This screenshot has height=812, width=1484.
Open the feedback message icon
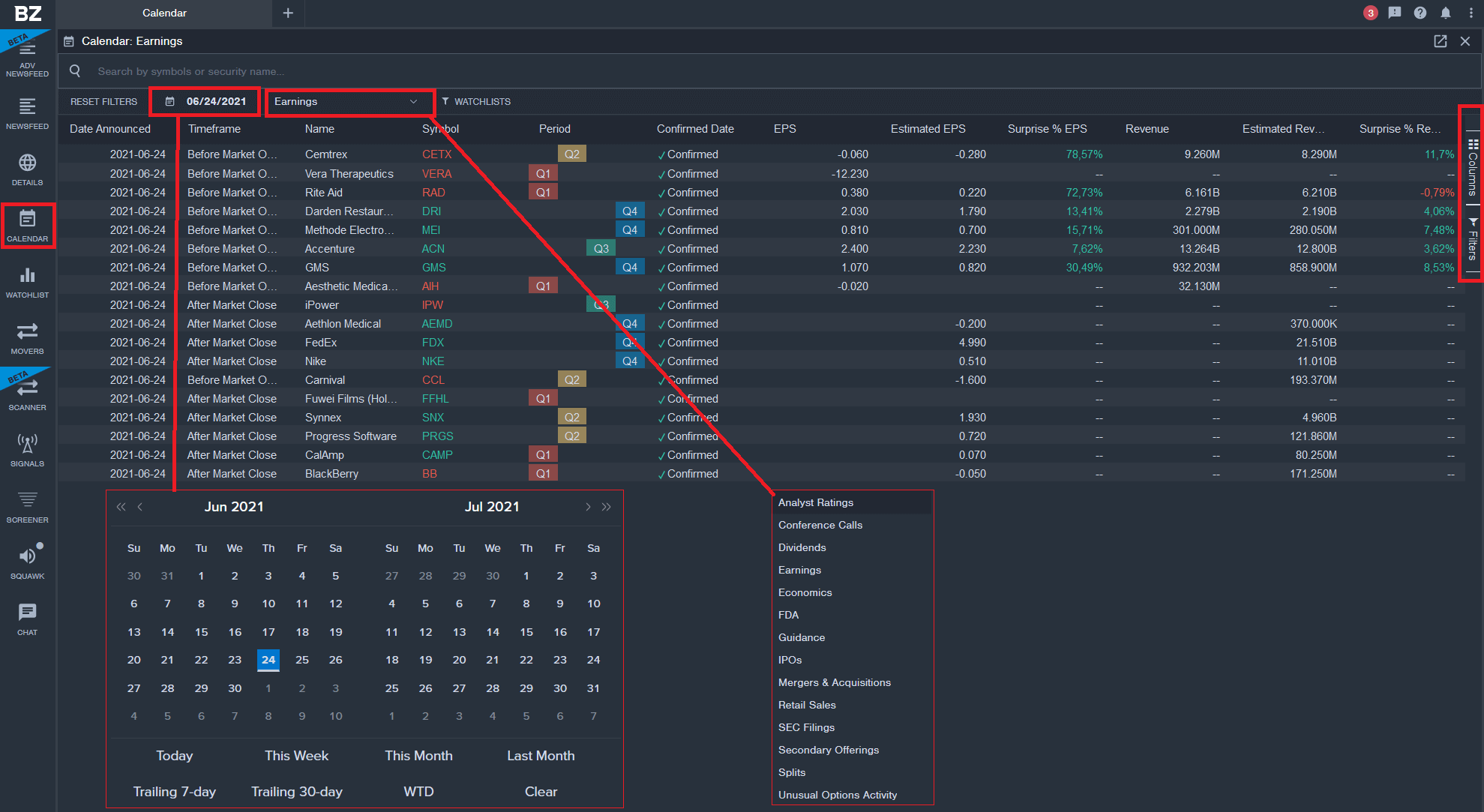tap(1395, 13)
